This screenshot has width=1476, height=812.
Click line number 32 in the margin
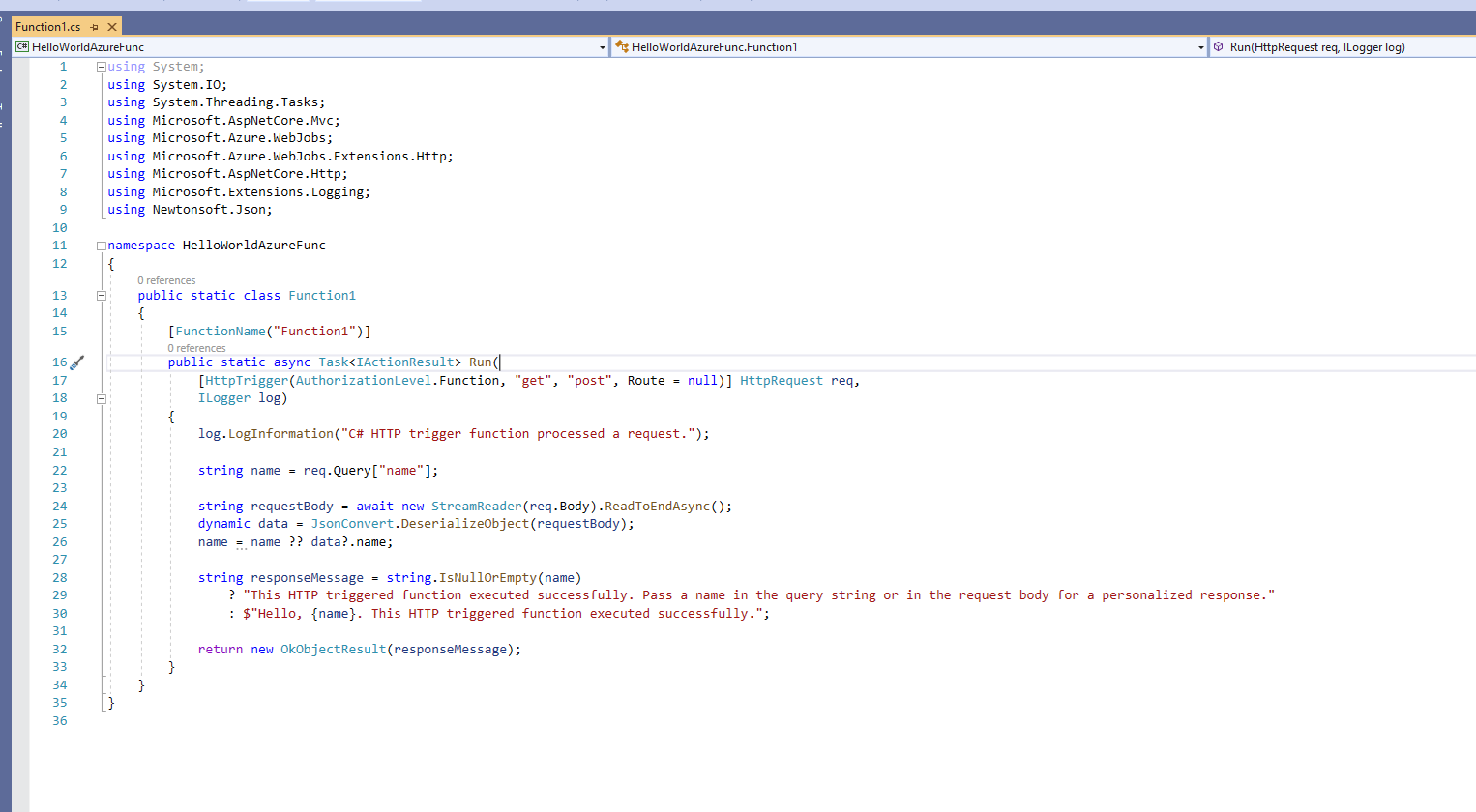click(60, 650)
